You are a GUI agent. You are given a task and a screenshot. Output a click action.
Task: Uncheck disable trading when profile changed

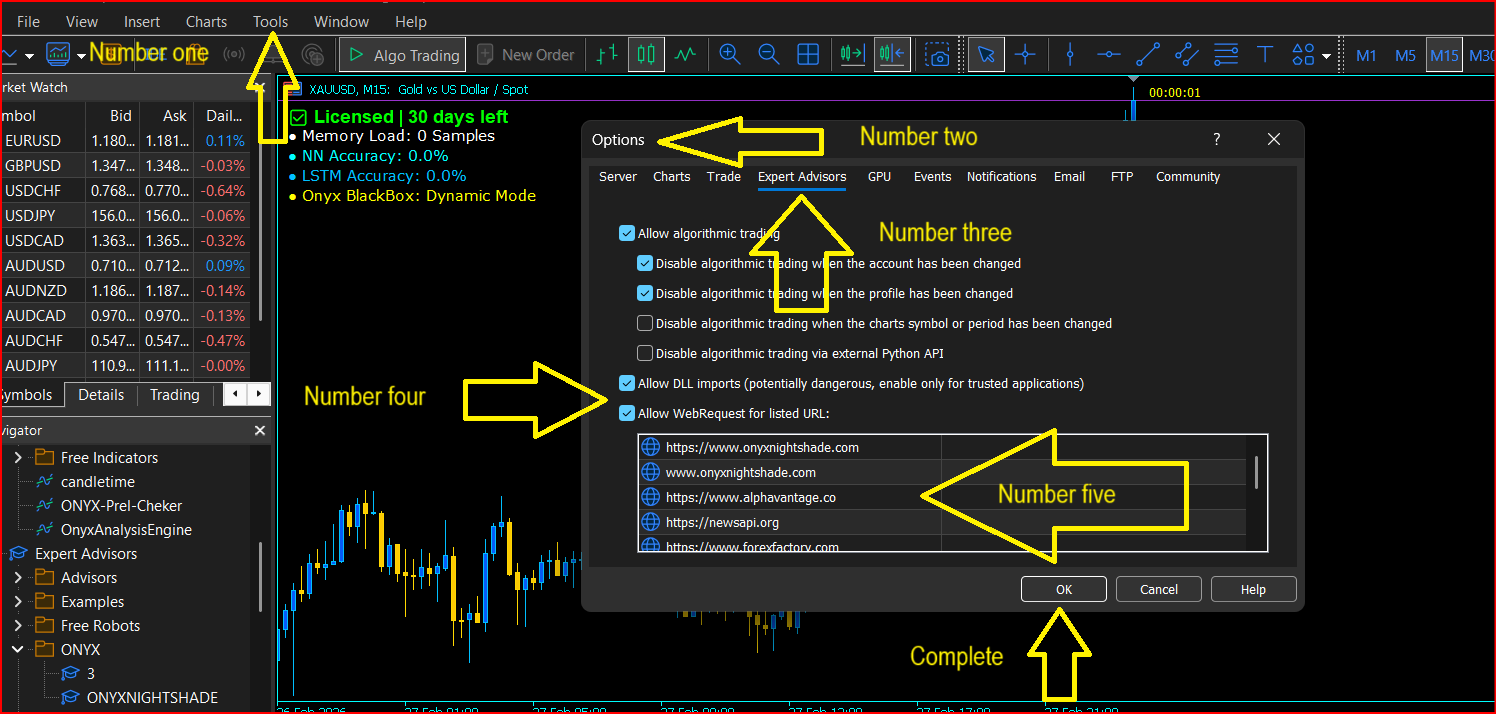point(645,294)
